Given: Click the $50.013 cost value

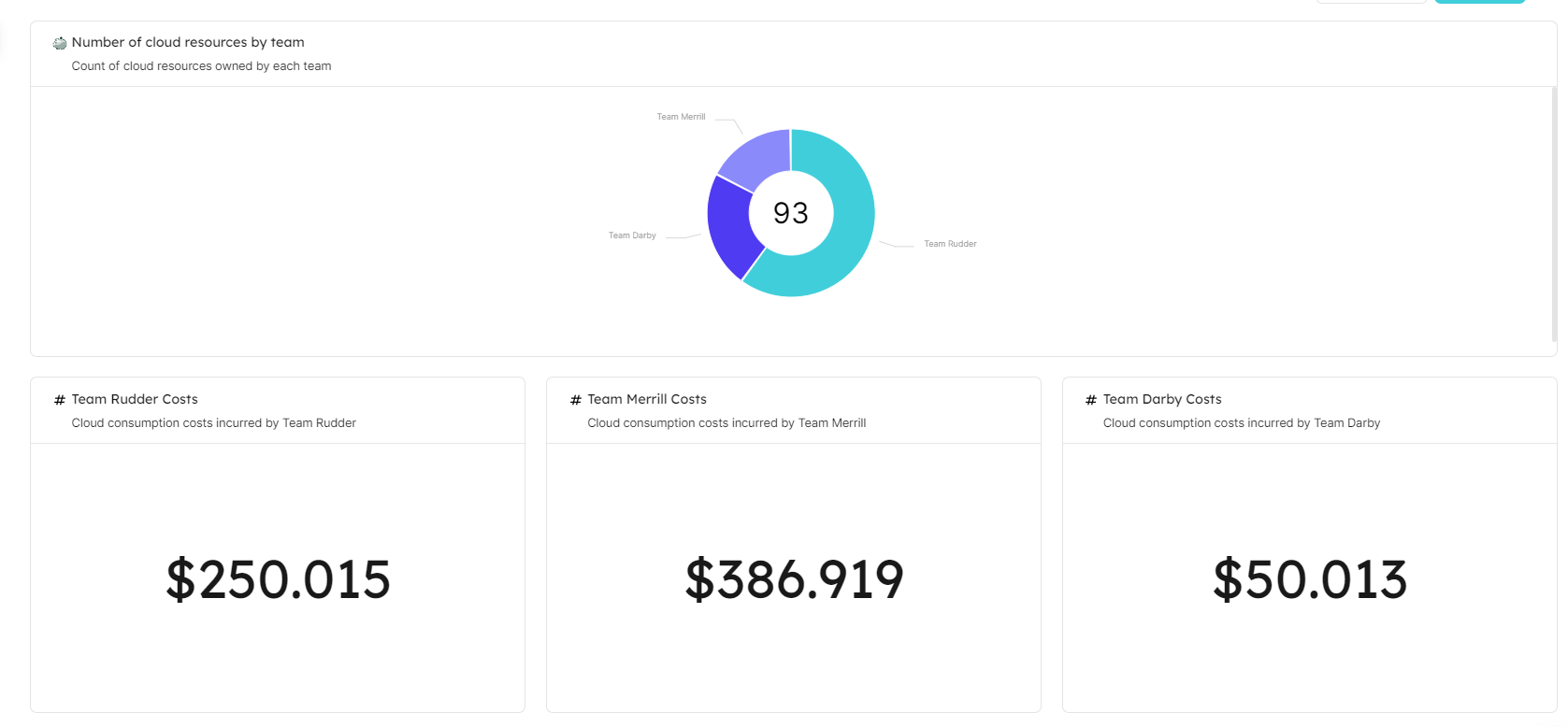Looking at the screenshot, I should [1309, 579].
